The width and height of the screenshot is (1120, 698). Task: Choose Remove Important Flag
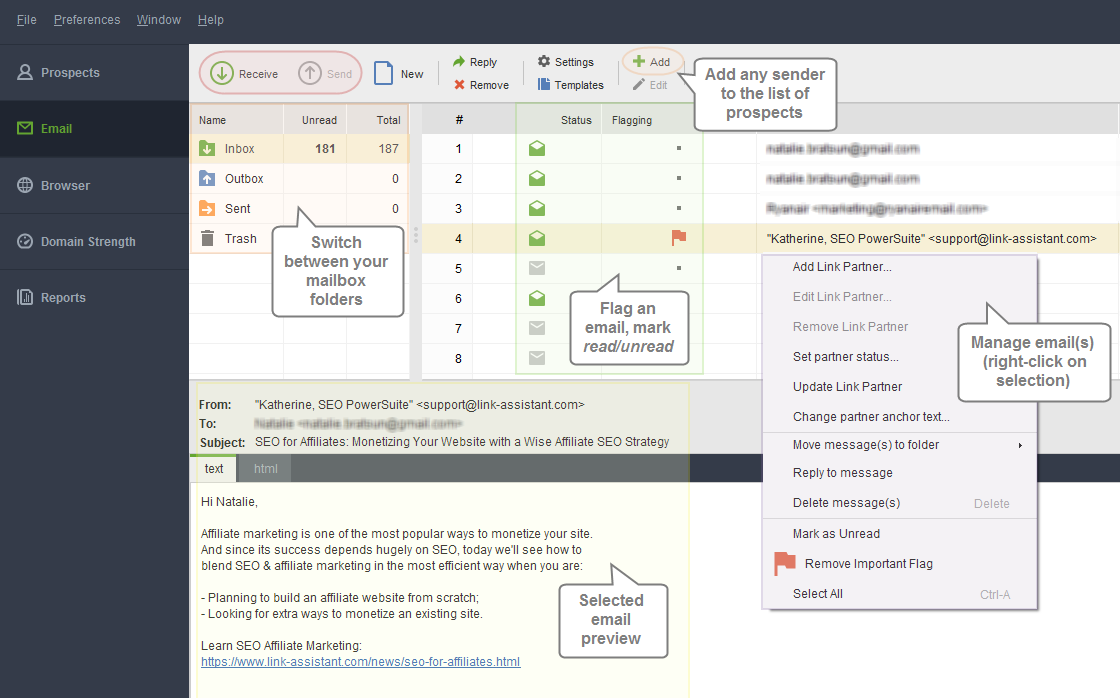[x=899, y=564]
